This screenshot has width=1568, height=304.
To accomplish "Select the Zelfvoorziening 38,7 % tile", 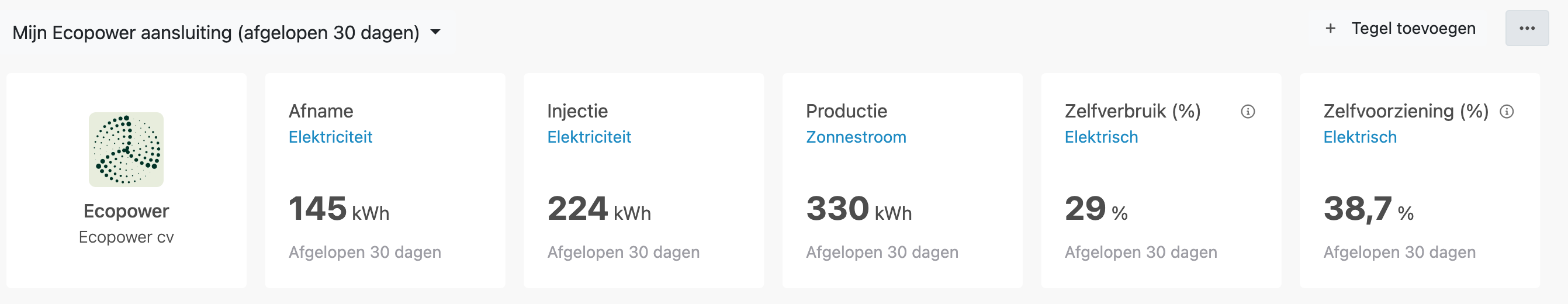I will point(1420,180).
